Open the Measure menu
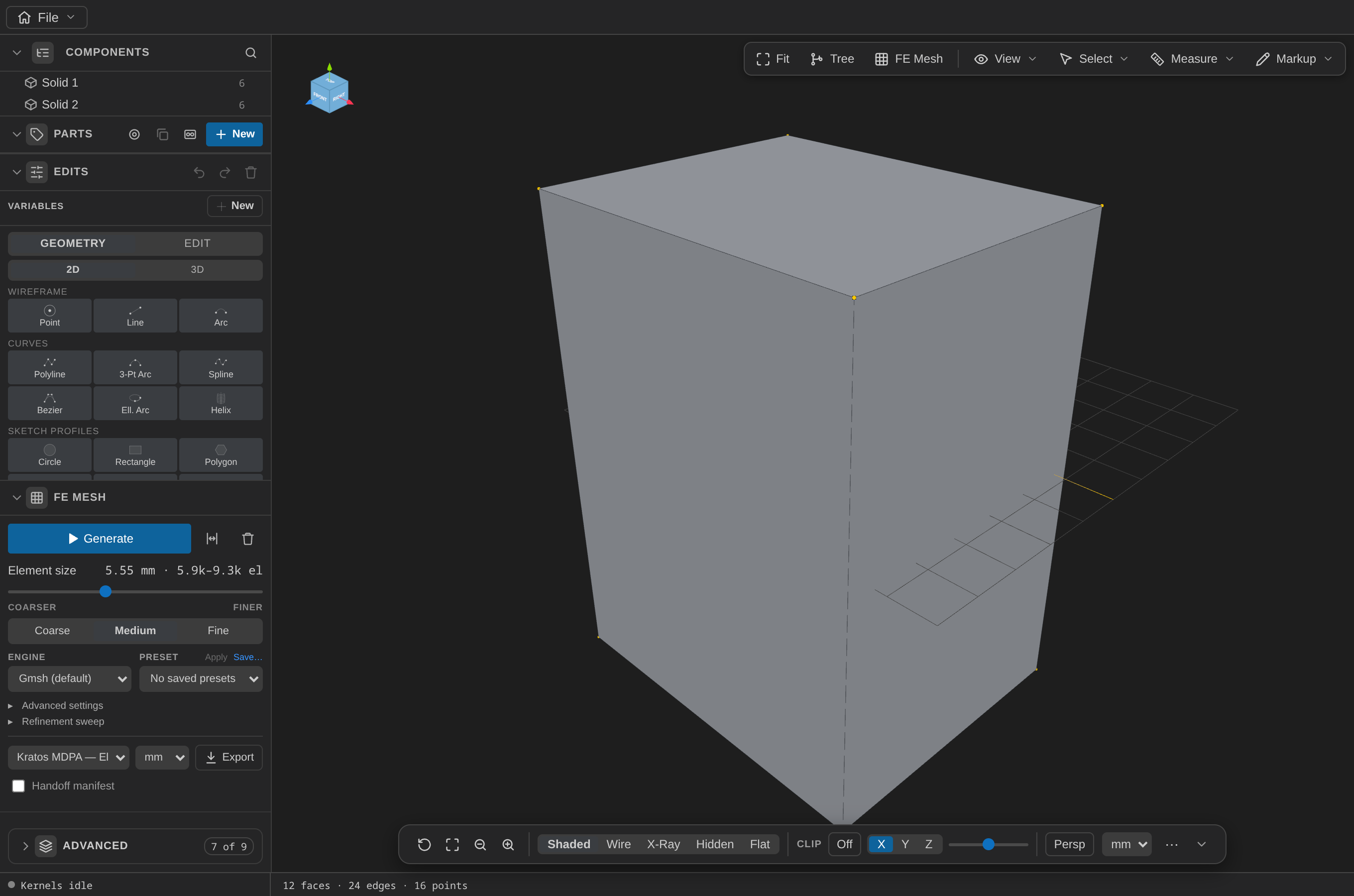The width and height of the screenshot is (1354, 896). 1192,59
